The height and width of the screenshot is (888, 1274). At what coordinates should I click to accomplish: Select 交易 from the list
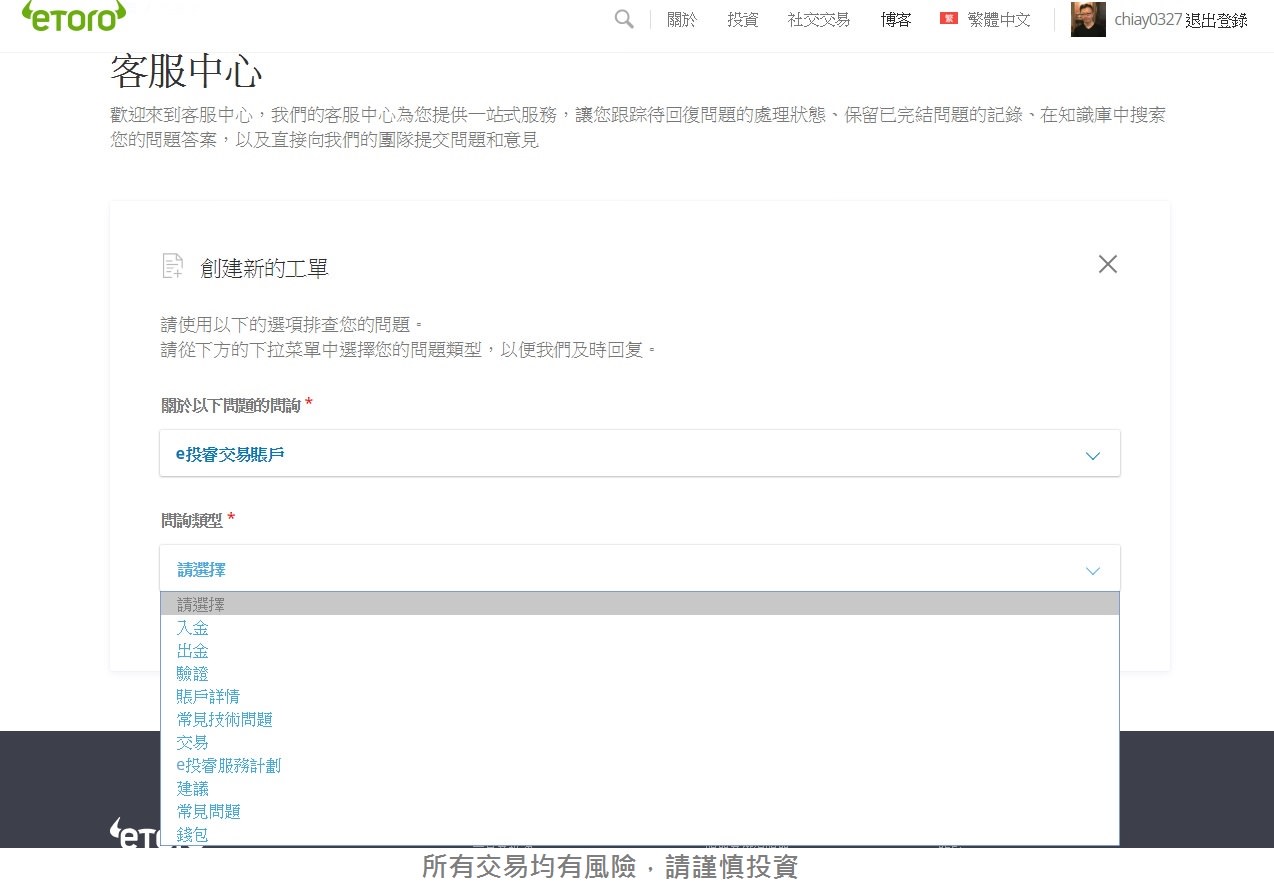(640, 742)
